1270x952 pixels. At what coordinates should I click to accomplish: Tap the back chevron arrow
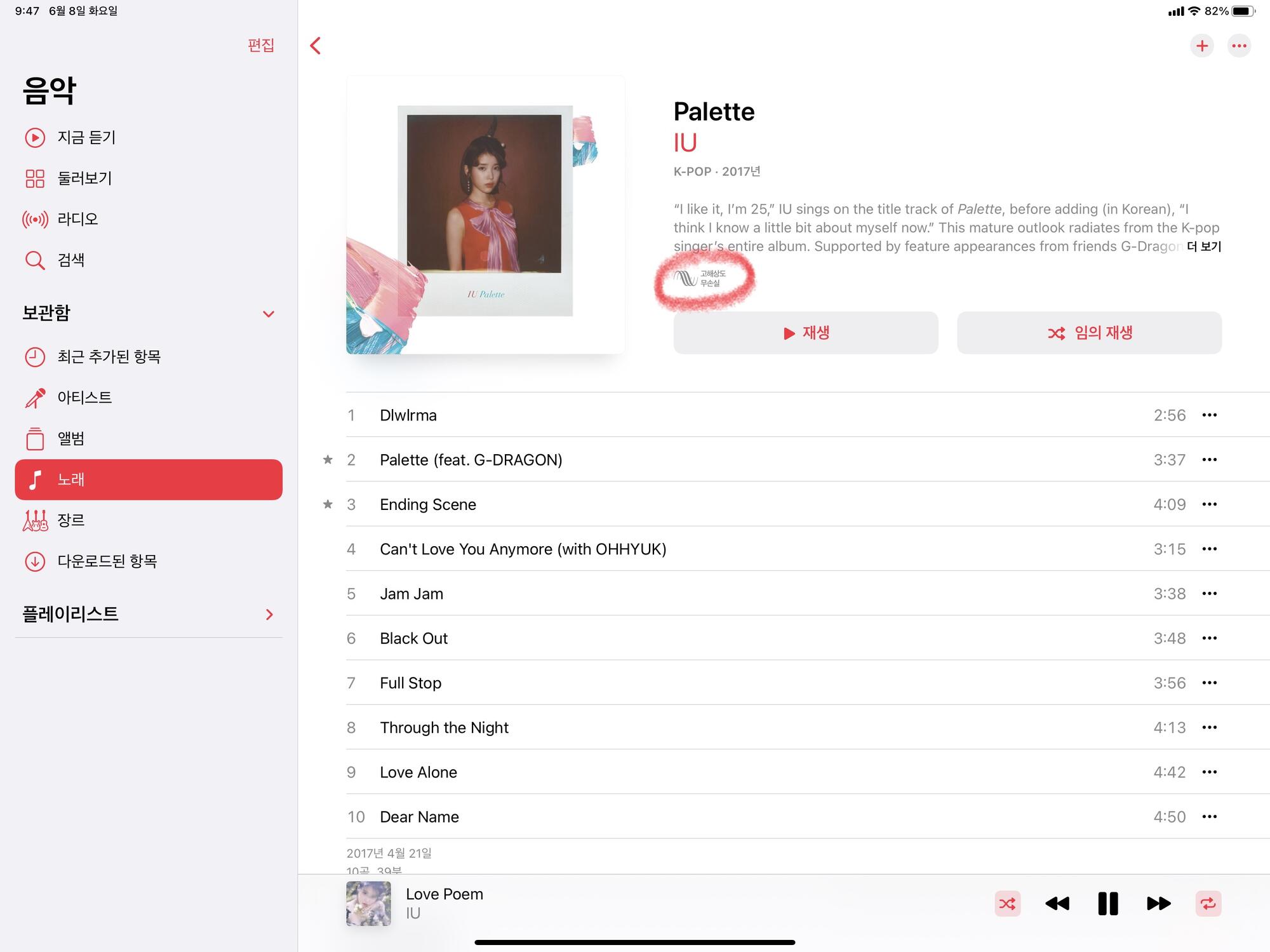[x=316, y=46]
